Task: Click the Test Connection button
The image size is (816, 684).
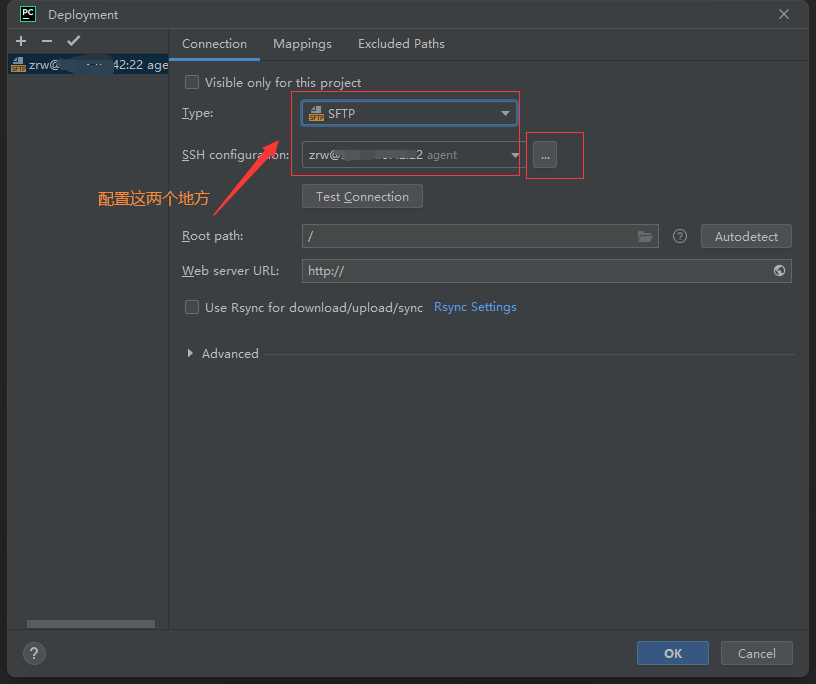Action: pos(362,197)
